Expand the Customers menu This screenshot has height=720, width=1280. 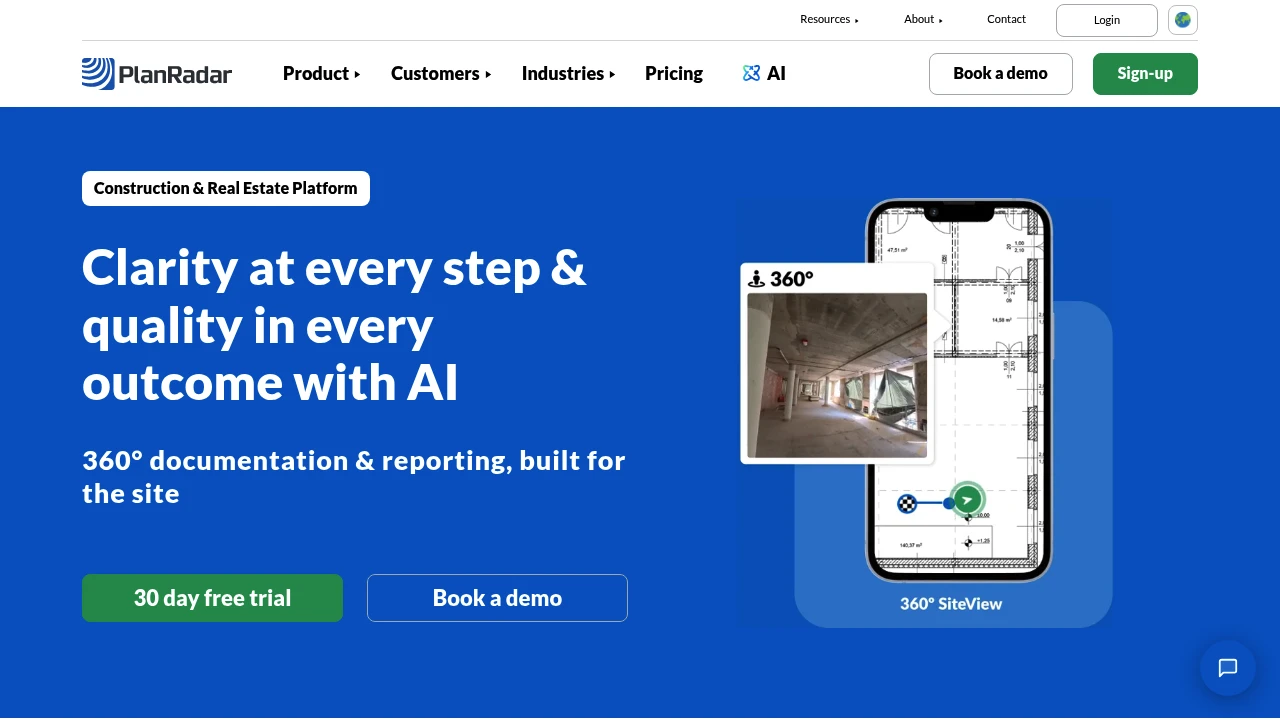[x=441, y=73]
